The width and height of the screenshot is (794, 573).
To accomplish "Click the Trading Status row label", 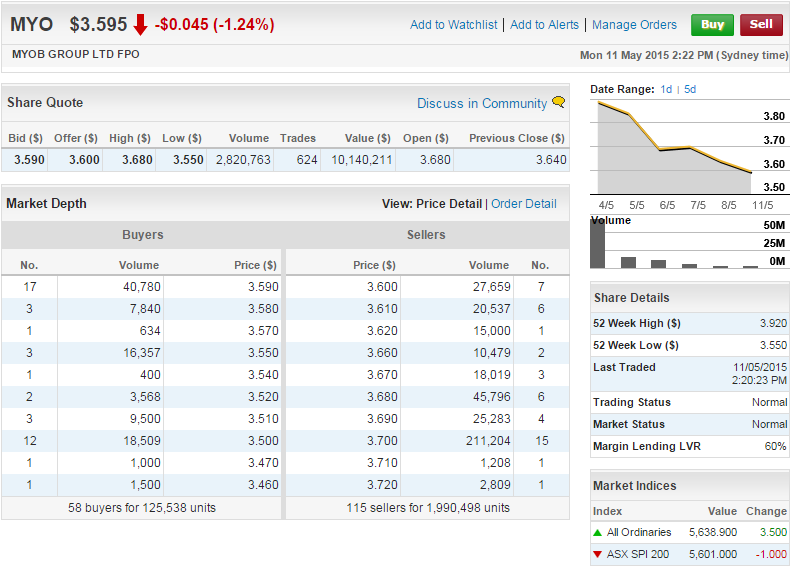I will [x=632, y=402].
